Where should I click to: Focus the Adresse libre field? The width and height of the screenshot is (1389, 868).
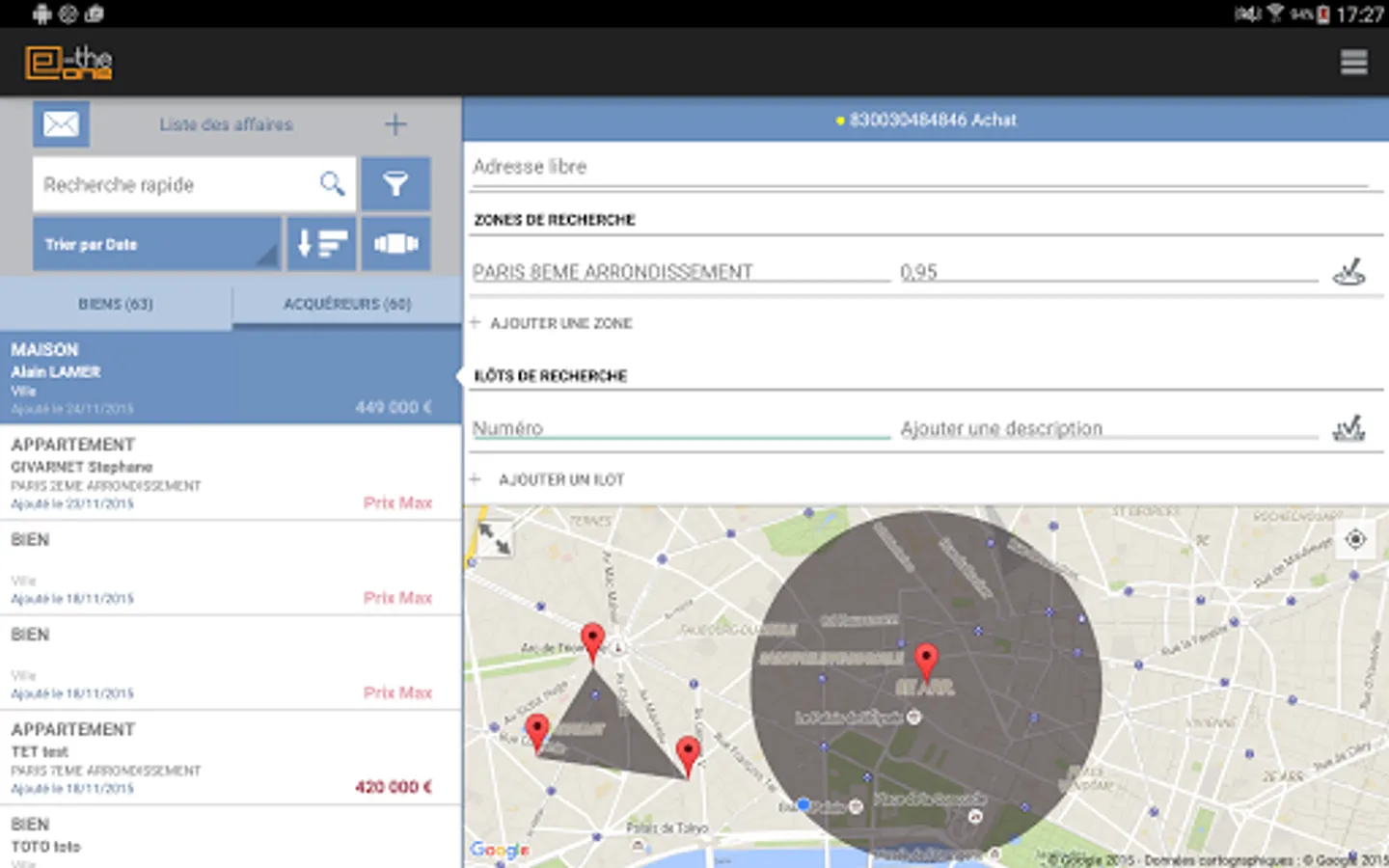[x=921, y=167]
